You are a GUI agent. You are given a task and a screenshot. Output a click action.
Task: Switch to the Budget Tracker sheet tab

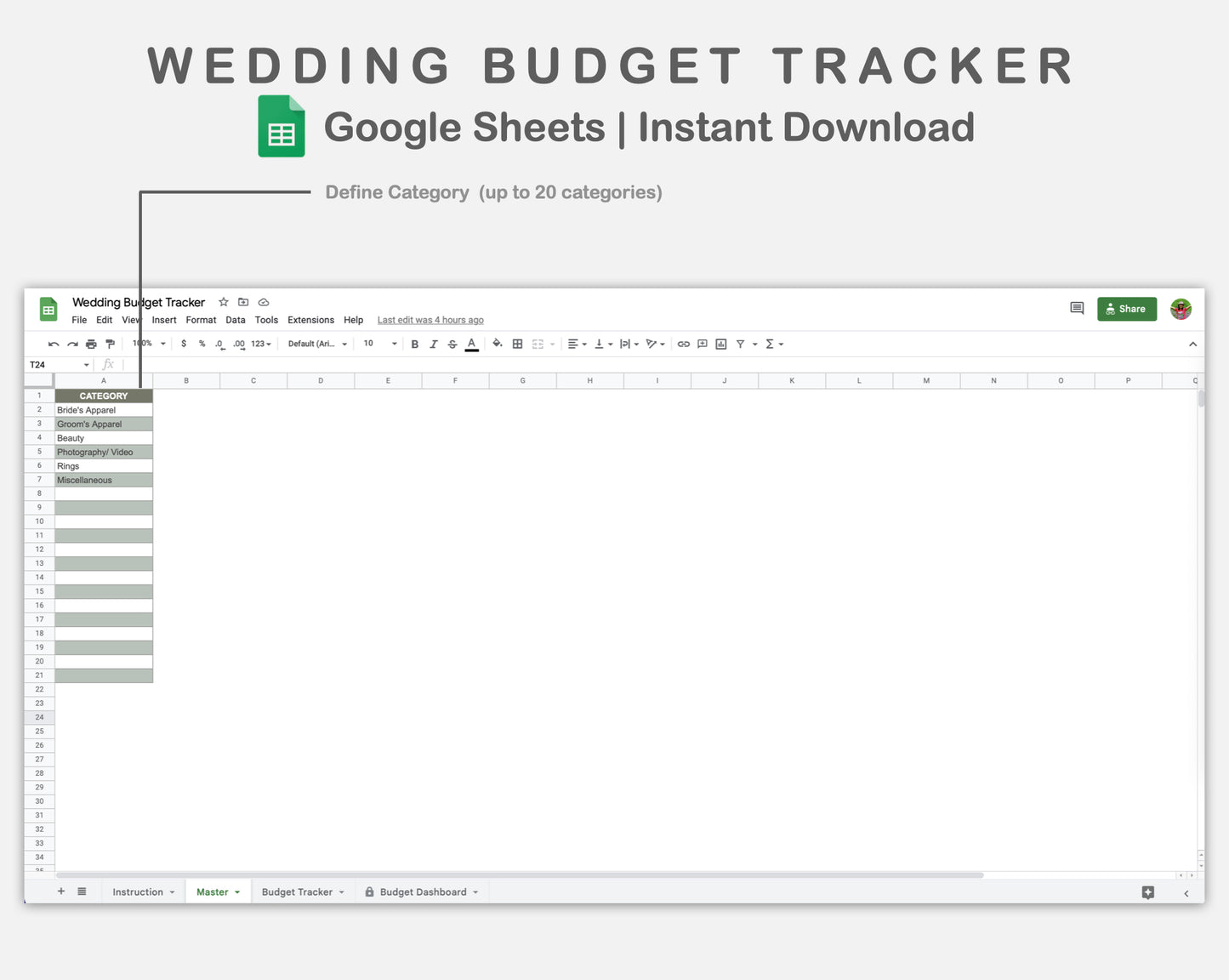point(297,892)
